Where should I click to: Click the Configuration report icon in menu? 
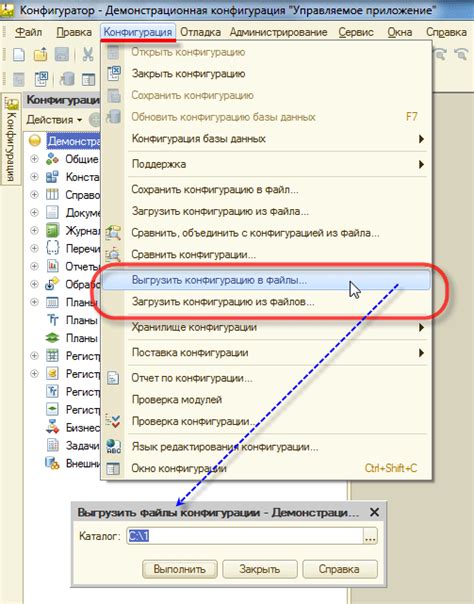click(x=113, y=378)
